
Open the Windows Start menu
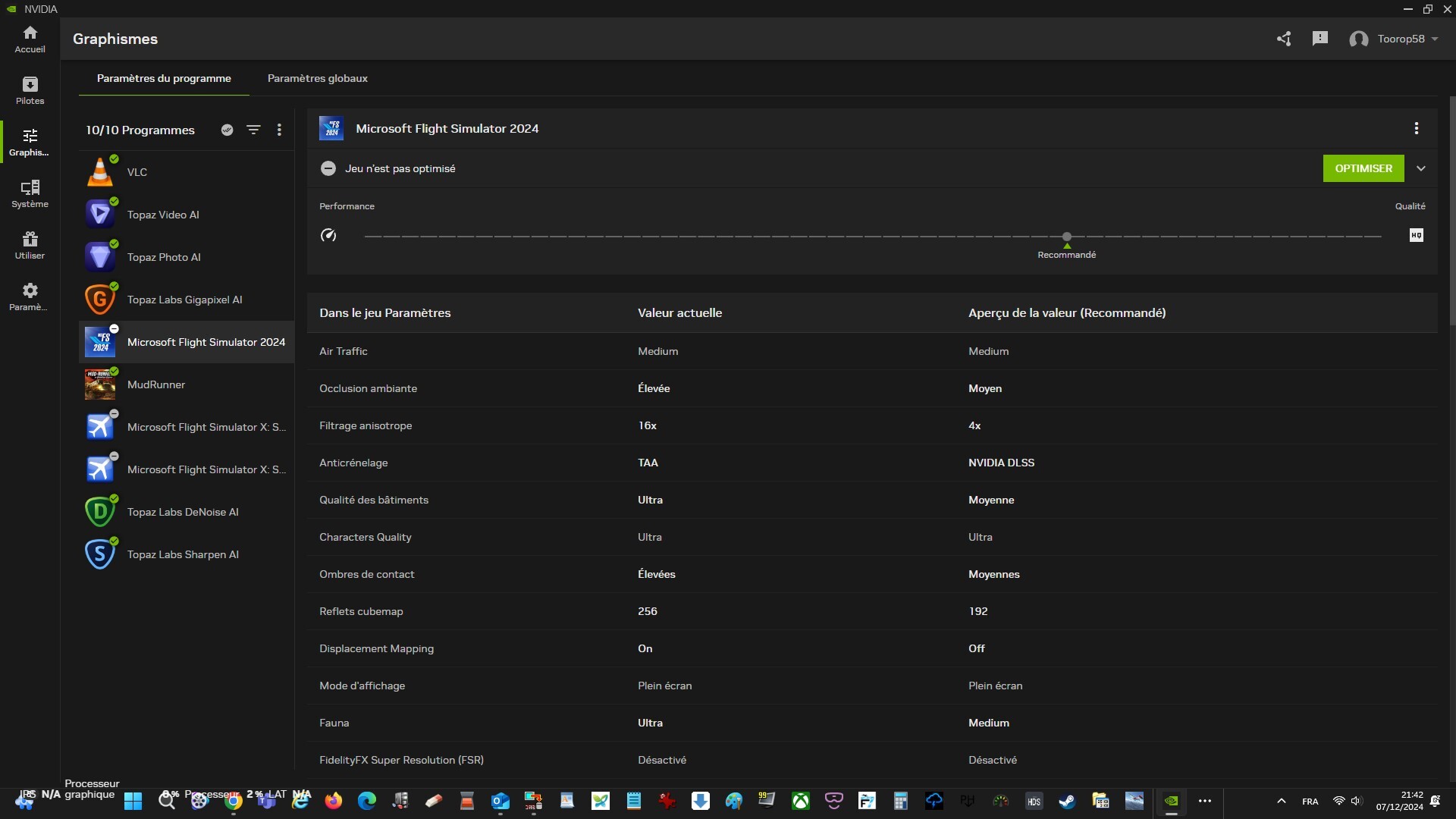click(x=133, y=801)
